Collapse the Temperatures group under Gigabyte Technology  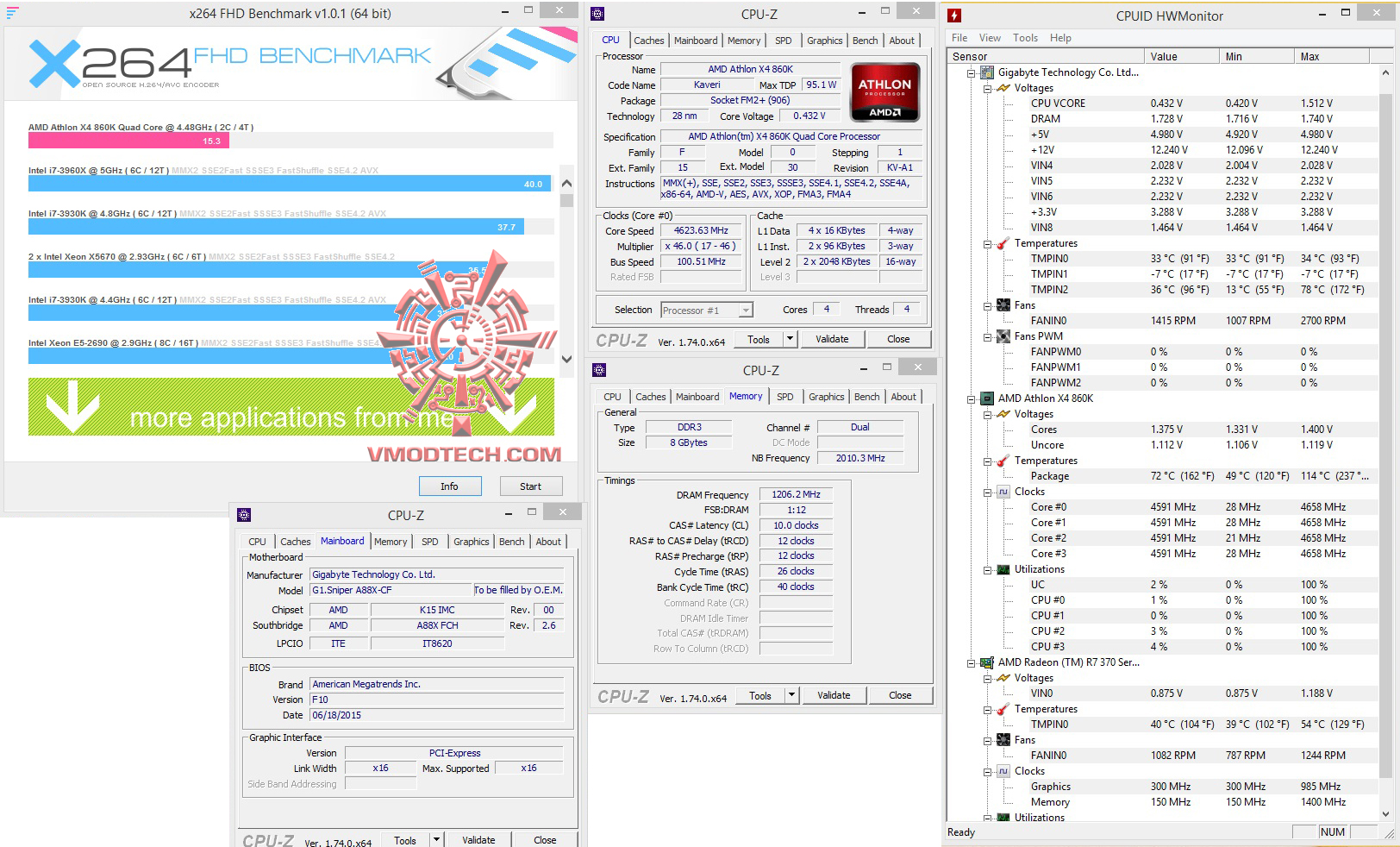click(988, 244)
